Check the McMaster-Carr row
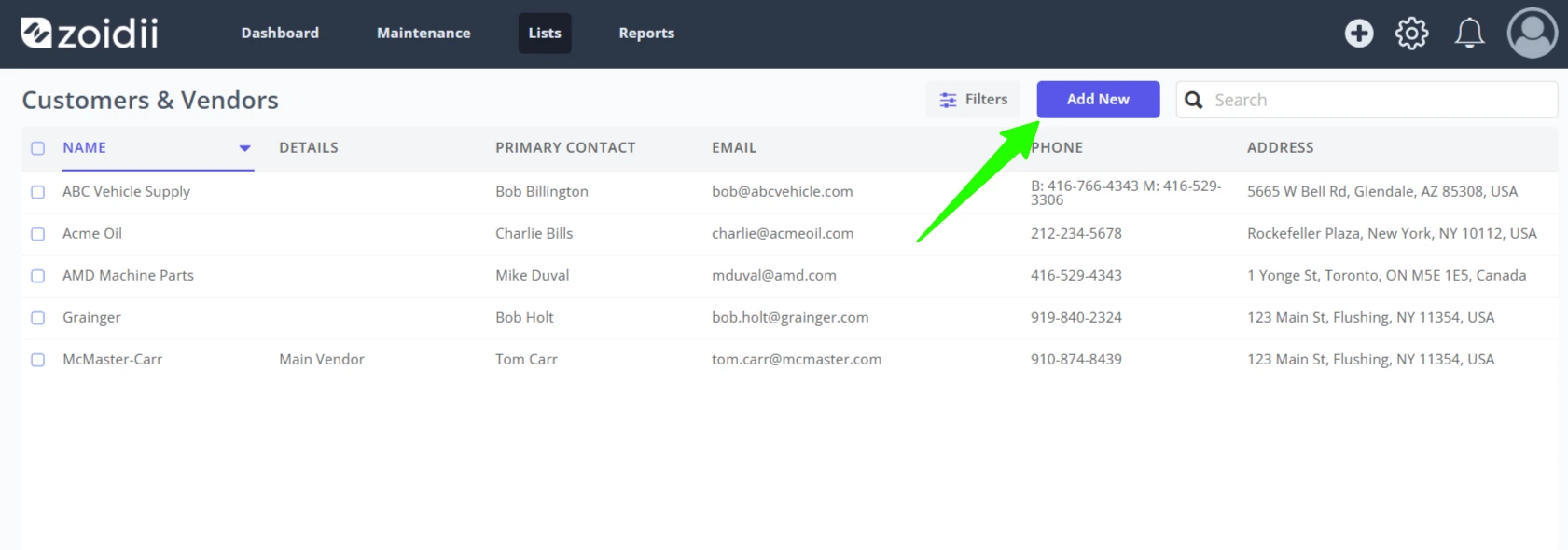Viewport: 1568px width, 550px height. [37, 360]
